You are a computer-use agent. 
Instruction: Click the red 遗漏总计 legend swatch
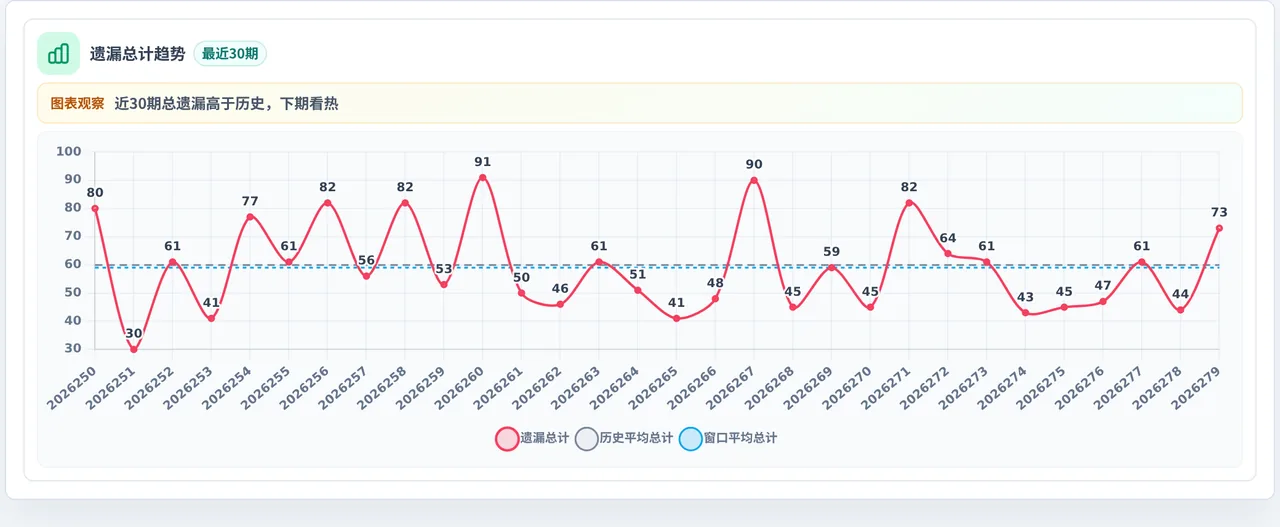click(x=507, y=438)
